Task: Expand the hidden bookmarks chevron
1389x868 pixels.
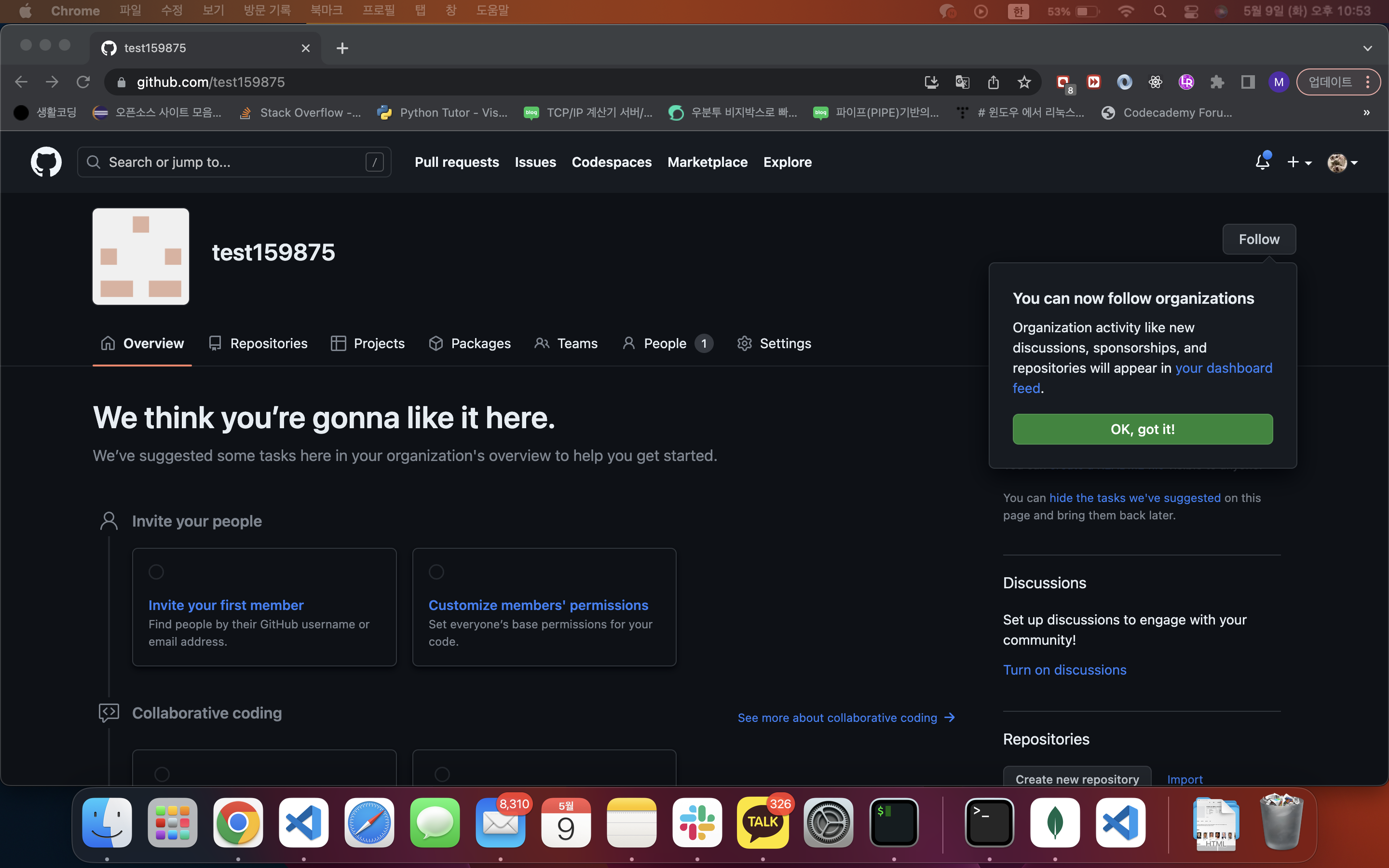Action: 1367,112
